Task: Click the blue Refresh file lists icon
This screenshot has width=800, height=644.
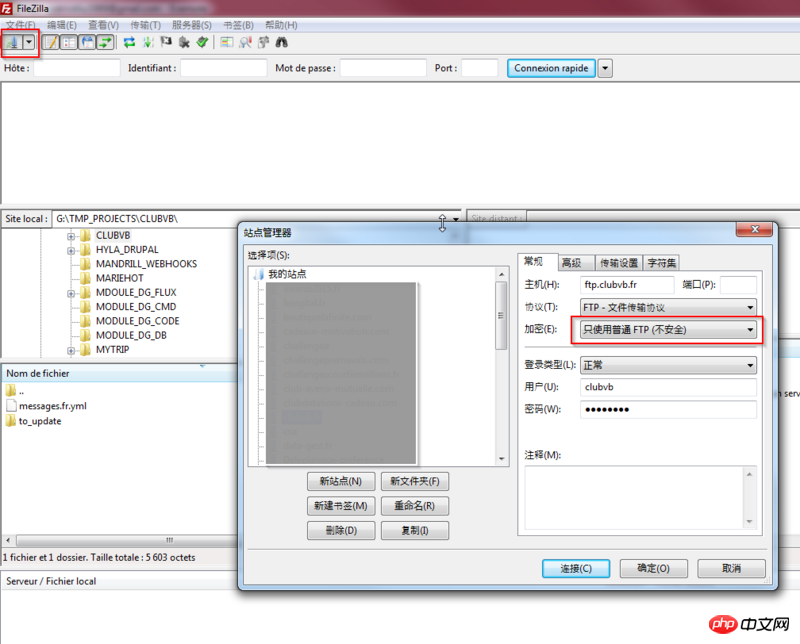Action: tap(130, 42)
